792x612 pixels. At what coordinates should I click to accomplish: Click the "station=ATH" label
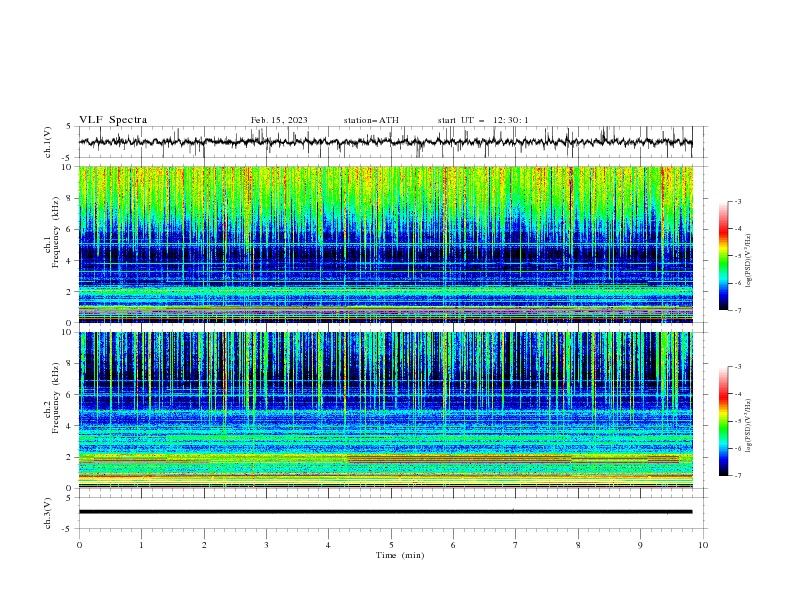[371, 120]
